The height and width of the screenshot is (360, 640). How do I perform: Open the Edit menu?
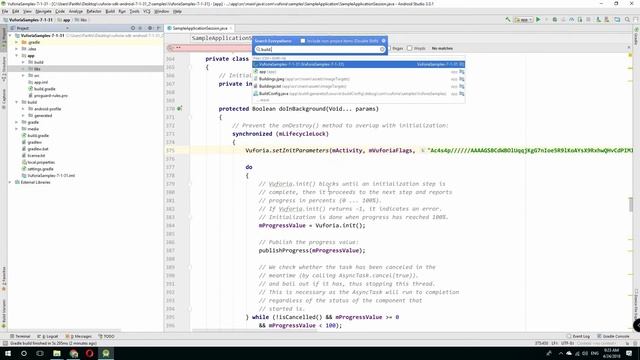[x=16, y=11]
